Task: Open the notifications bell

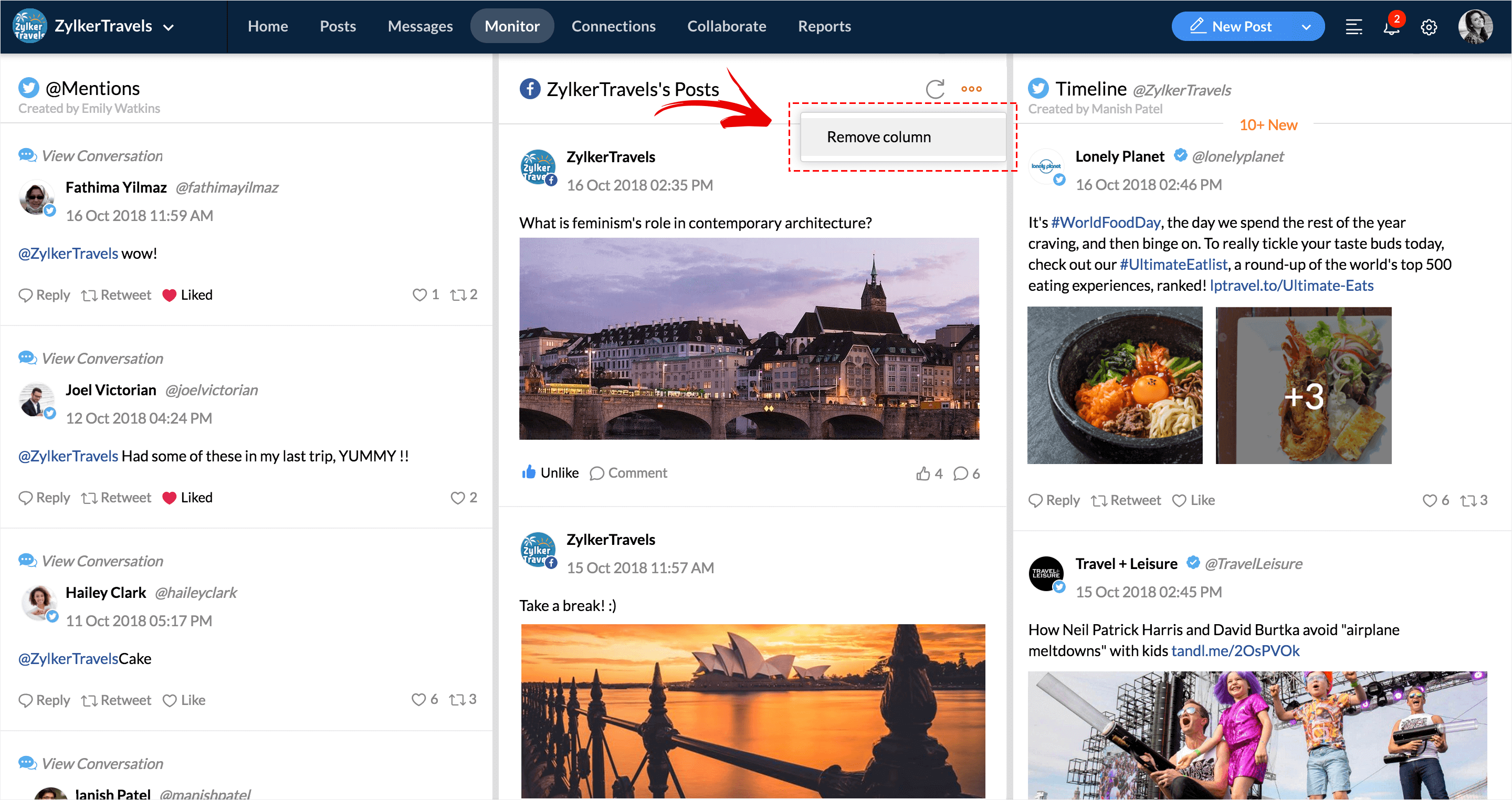Action: 1391,28
